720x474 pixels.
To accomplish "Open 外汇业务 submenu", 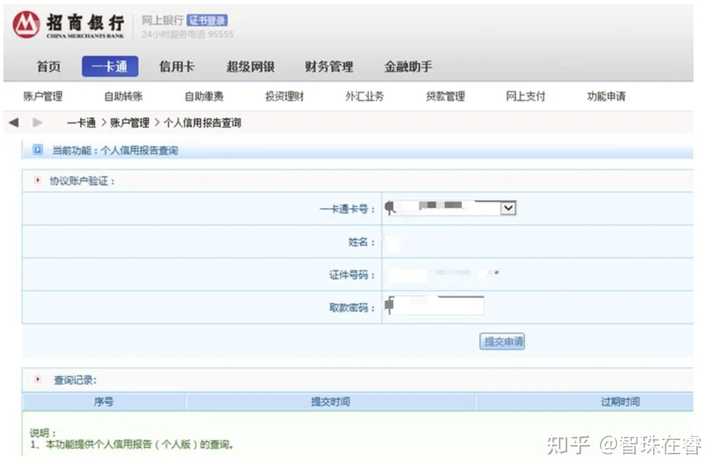I will click(365, 96).
